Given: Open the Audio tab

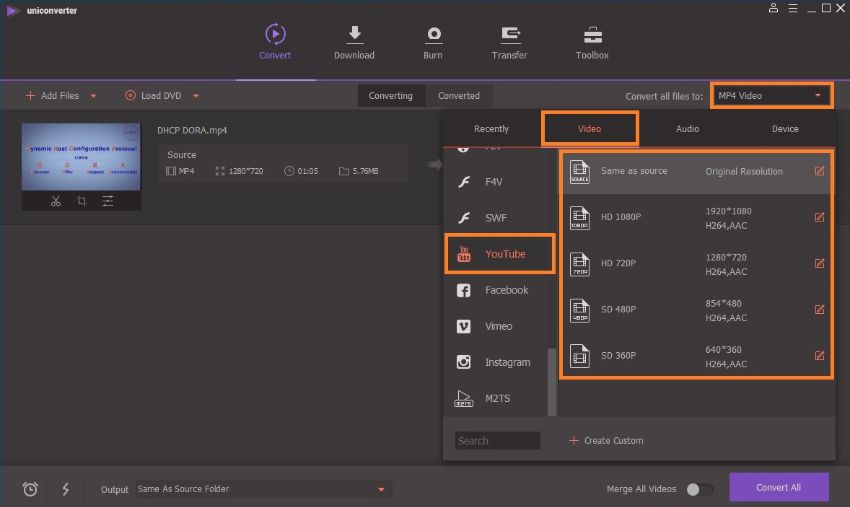Looking at the screenshot, I should 687,129.
